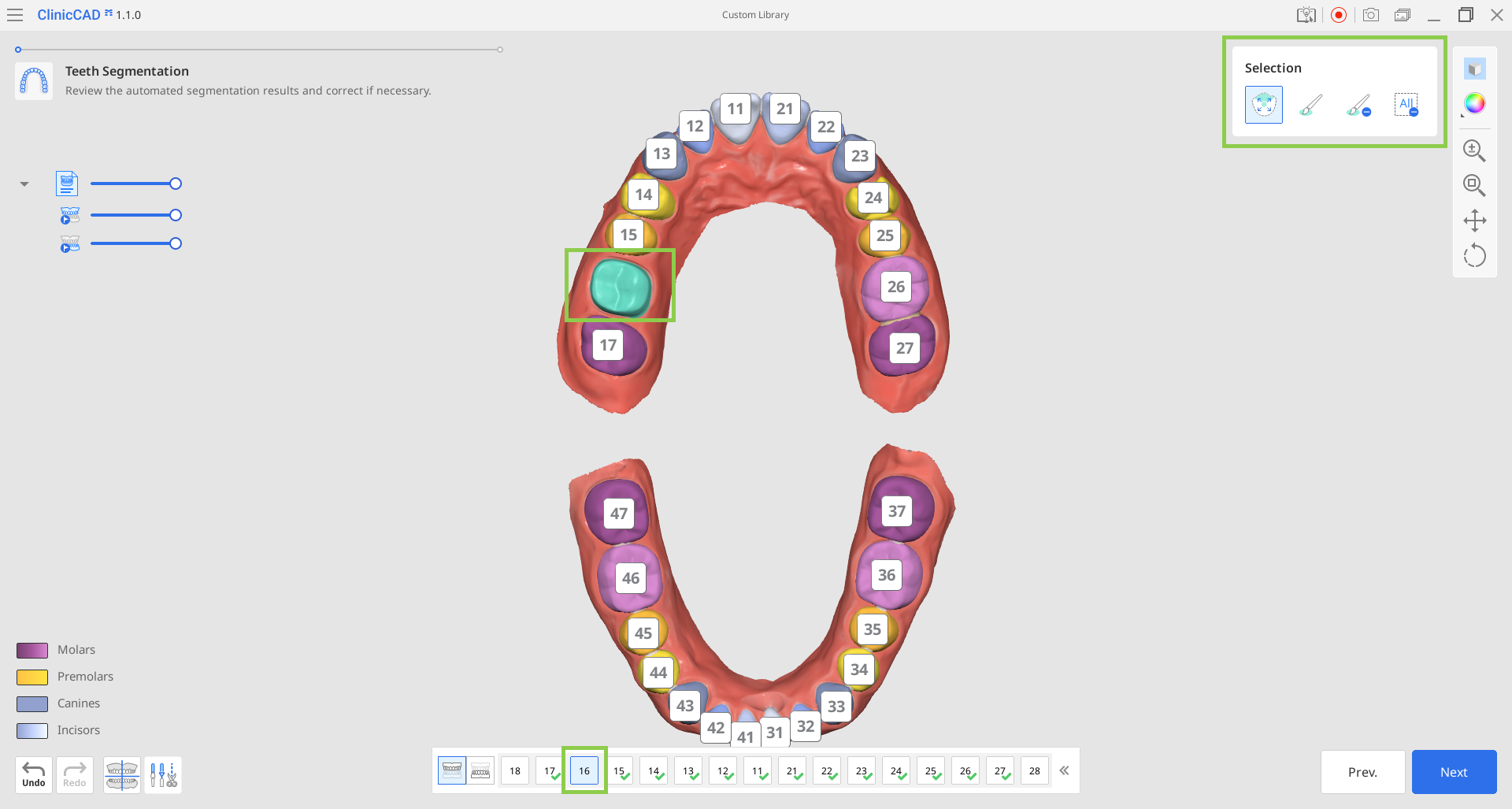Adjust the lower scan opacity slider
Image resolution: width=1512 pixels, height=809 pixels.
click(x=136, y=243)
